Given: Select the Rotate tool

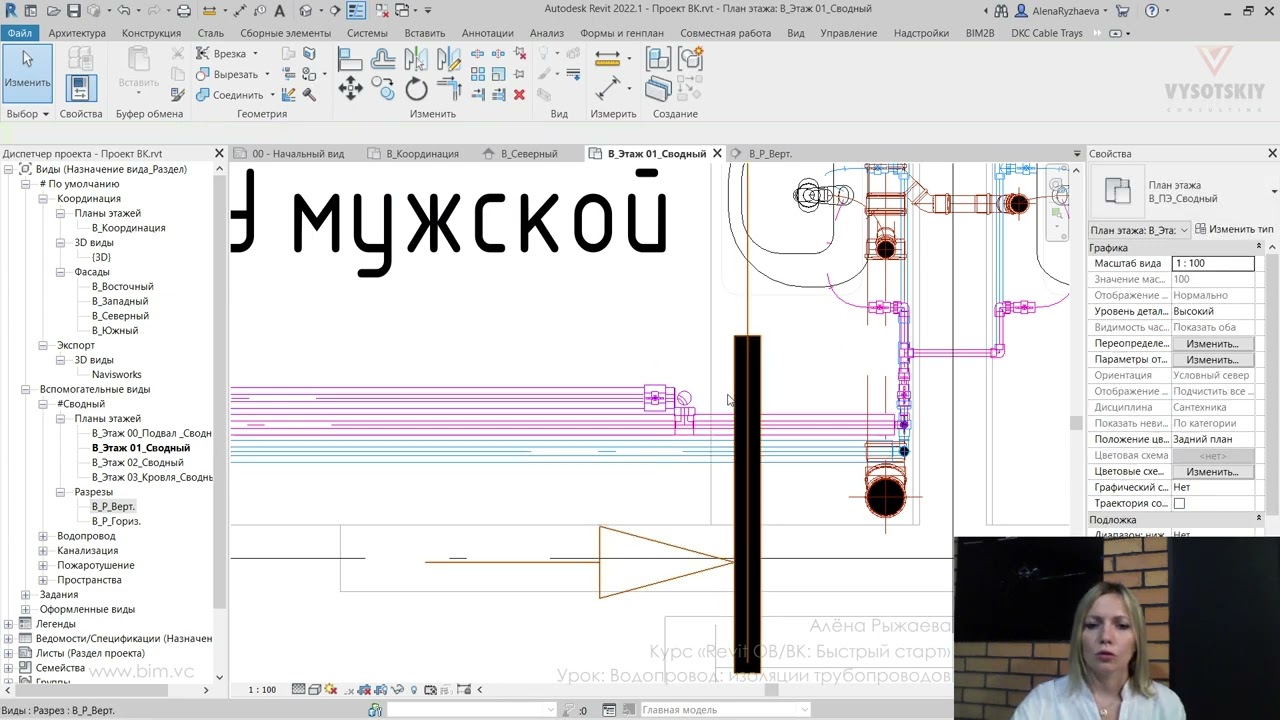Looking at the screenshot, I should [x=416, y=90].
